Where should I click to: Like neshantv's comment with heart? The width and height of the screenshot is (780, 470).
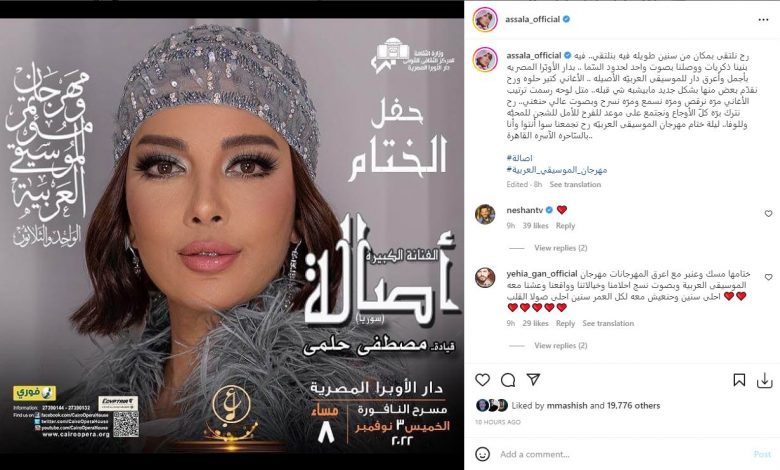click(x=768, y=214)
